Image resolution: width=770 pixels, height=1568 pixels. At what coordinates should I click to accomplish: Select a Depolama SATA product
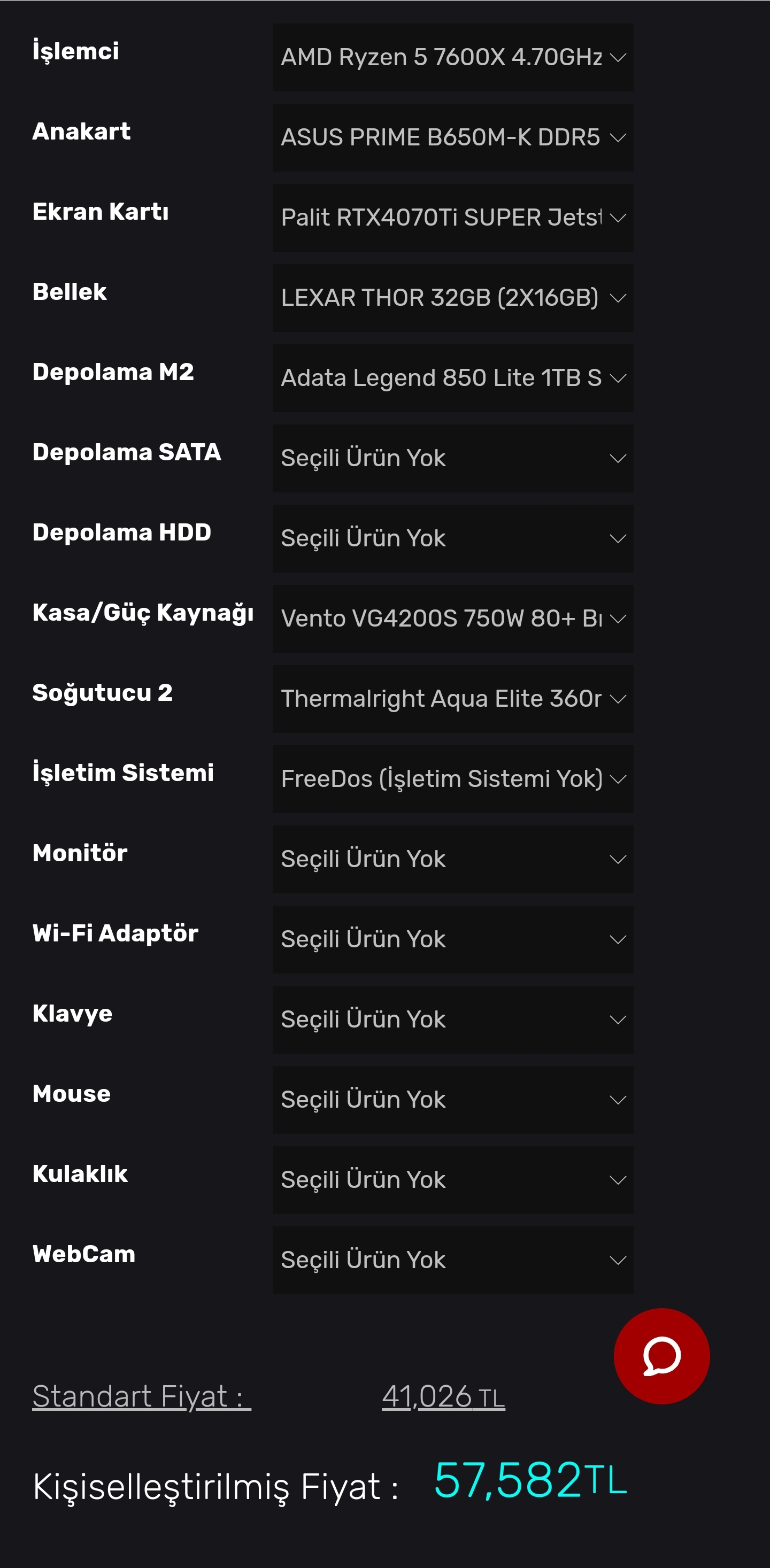click(x=452, y=458)
